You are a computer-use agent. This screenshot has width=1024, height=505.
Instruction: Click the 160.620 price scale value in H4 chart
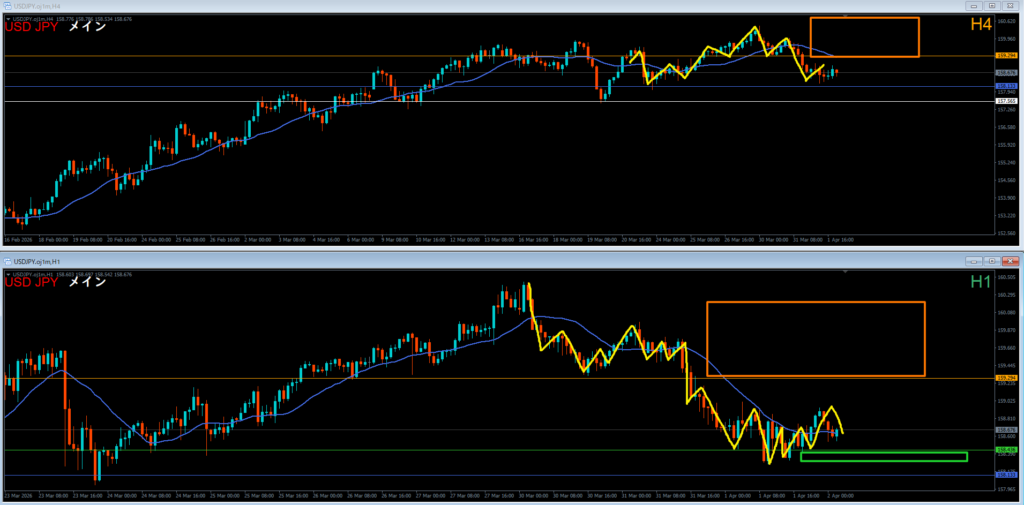click(x=1006, y=21)
